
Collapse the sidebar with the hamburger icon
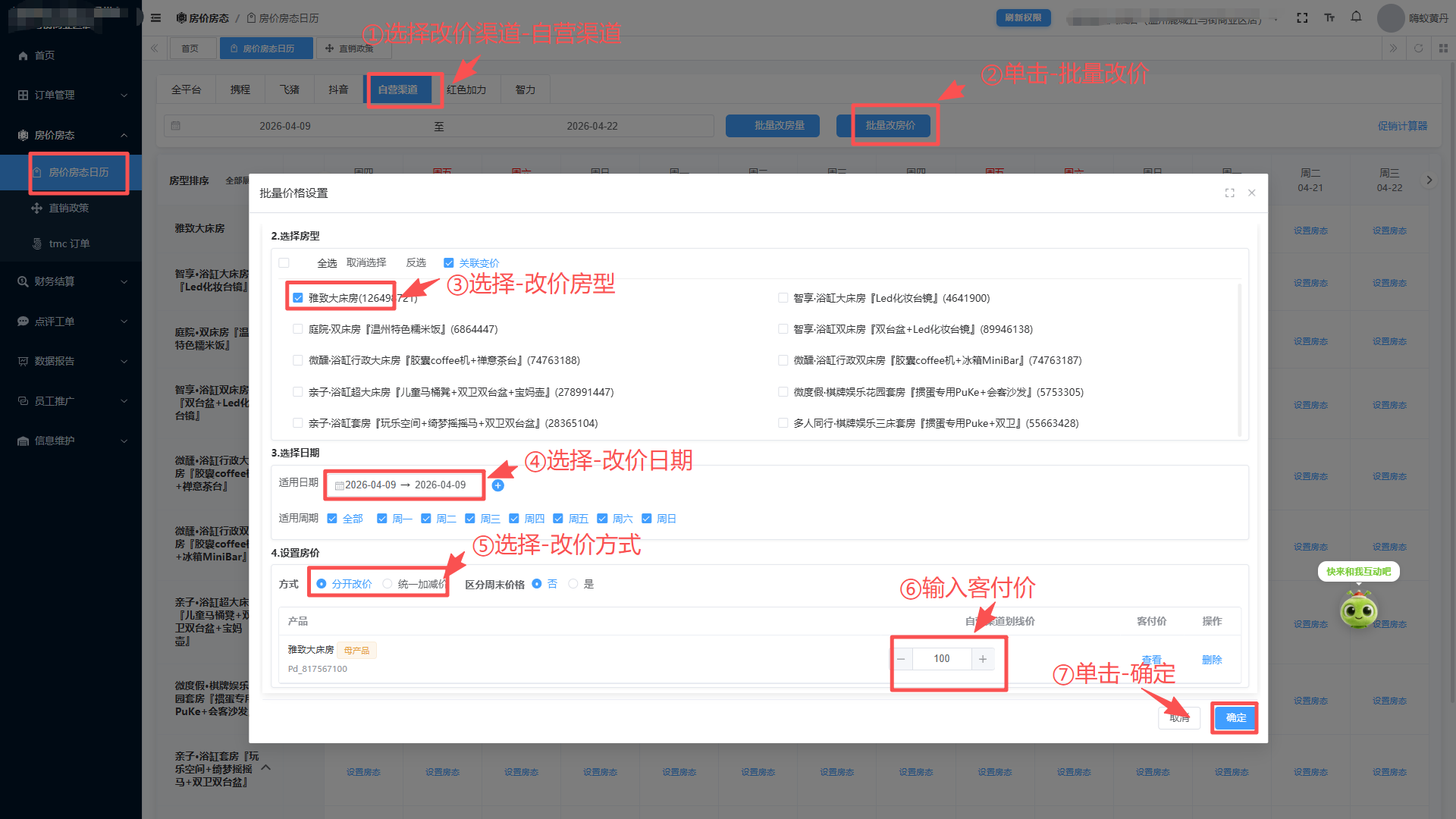click(x=155, y=17)
